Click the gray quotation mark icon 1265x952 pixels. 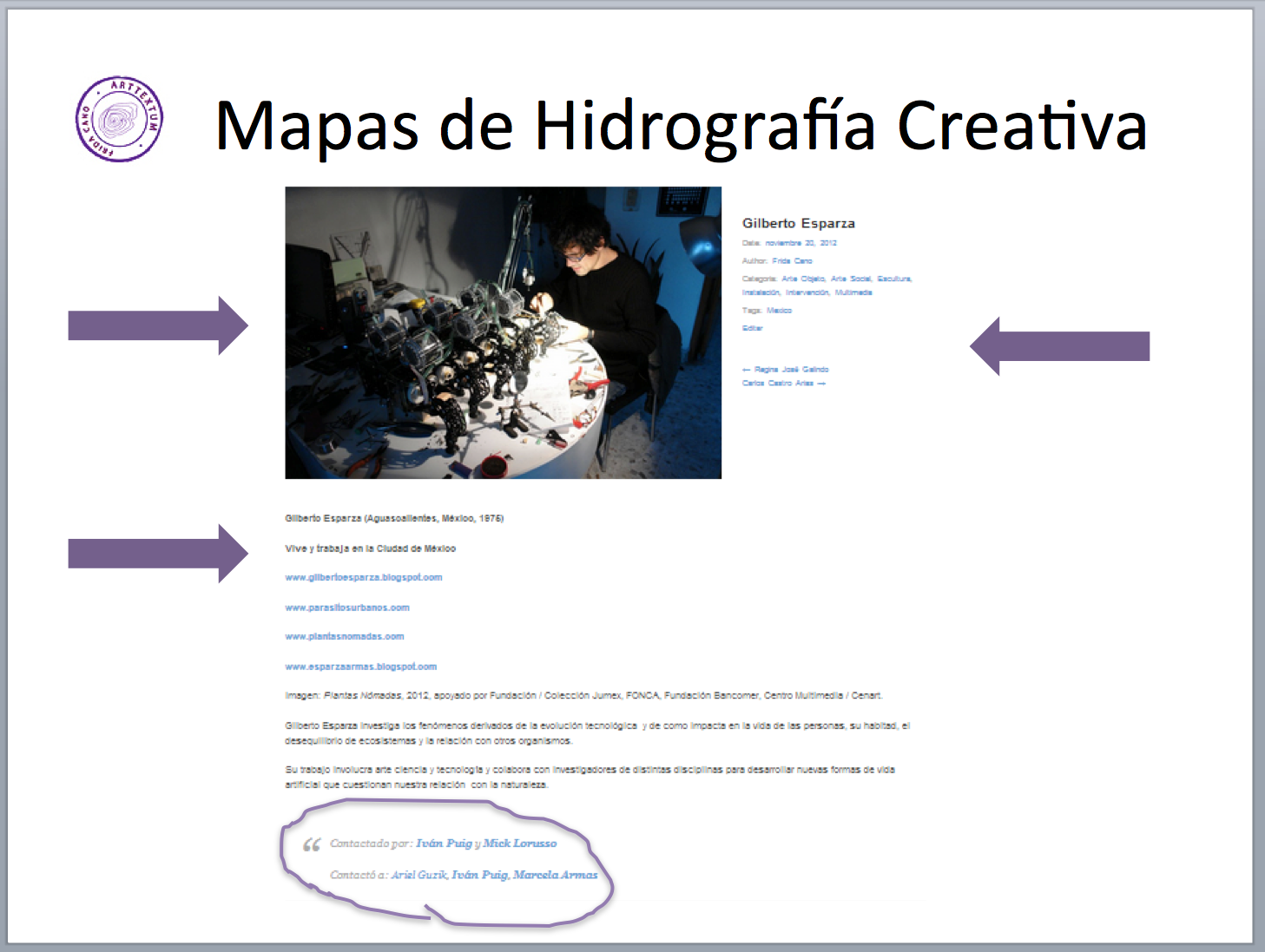pyautogui.click(x=312, y=845)
